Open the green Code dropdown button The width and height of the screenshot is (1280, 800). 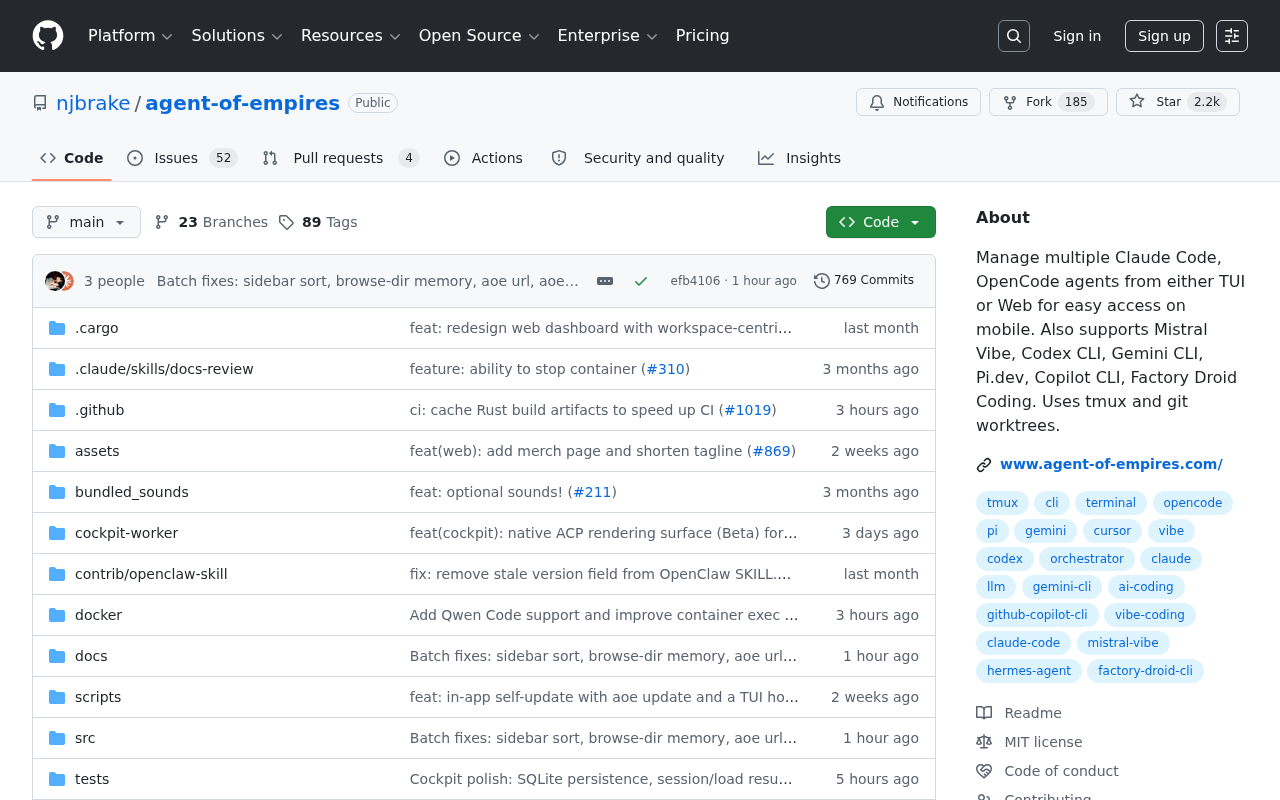click(881, 222)
